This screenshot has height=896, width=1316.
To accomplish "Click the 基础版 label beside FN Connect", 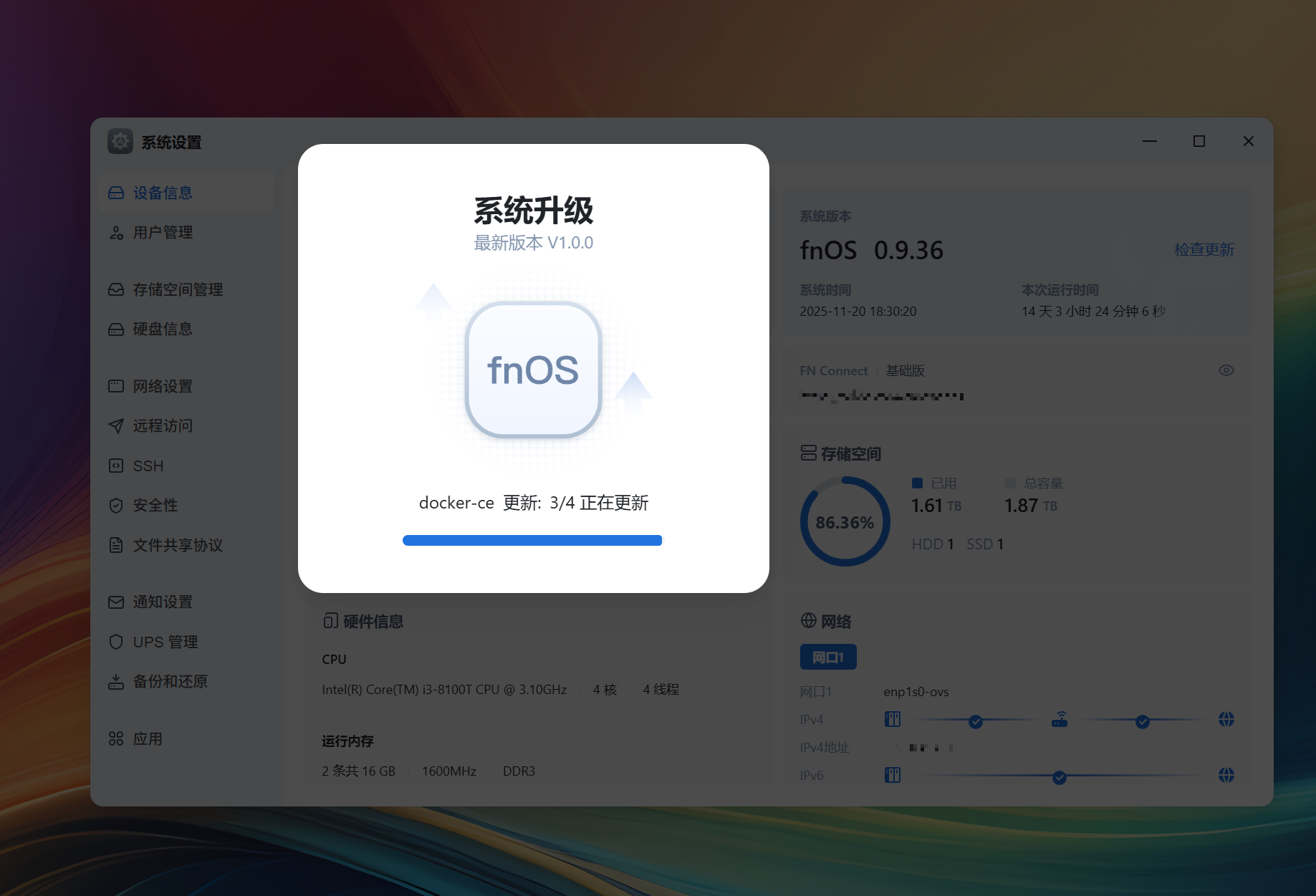I will click(906, 371).
